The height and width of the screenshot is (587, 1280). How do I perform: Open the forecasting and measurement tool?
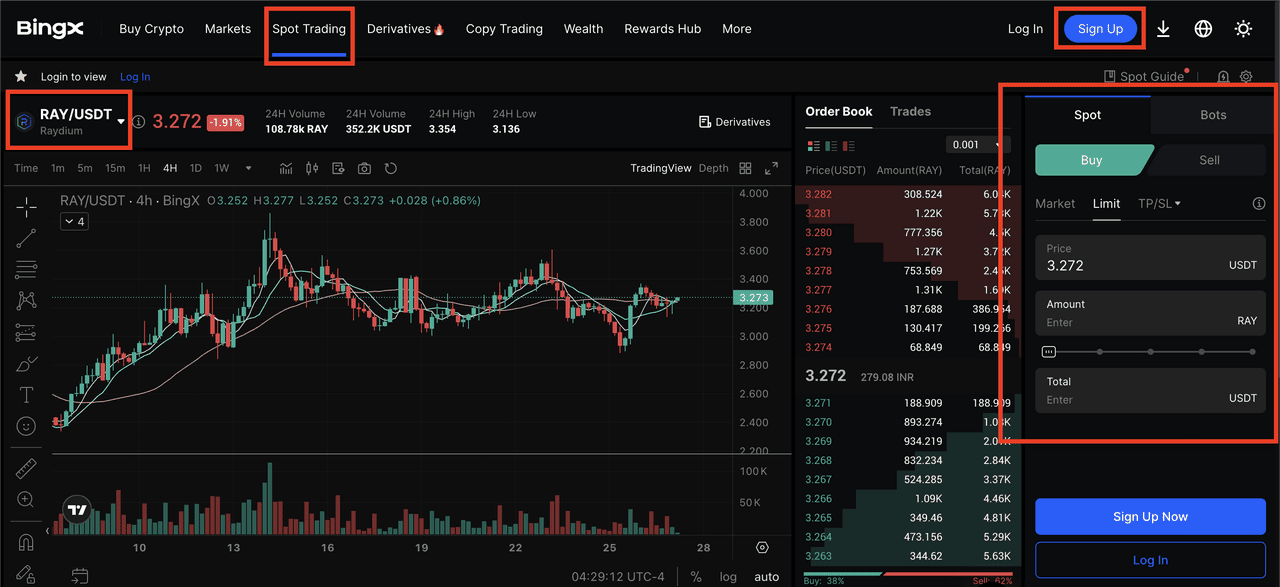27,331
